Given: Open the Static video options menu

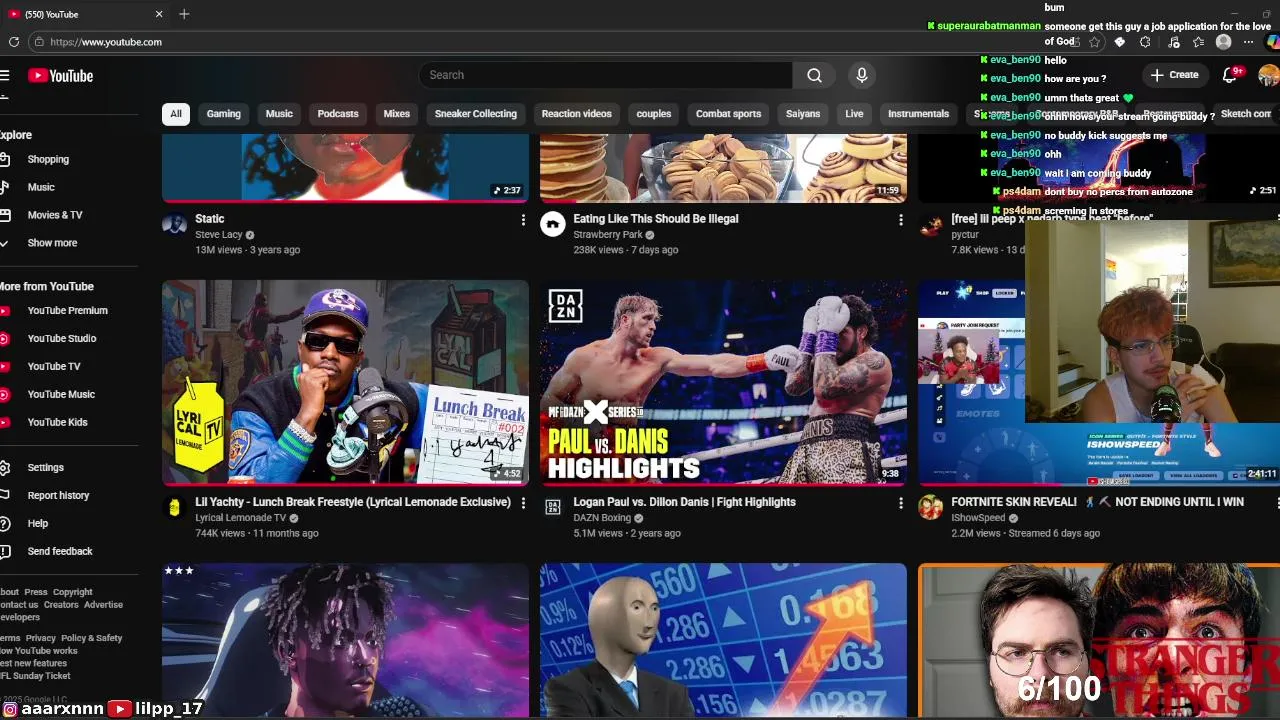Looking at the screenshot, I should coord(523,220).
